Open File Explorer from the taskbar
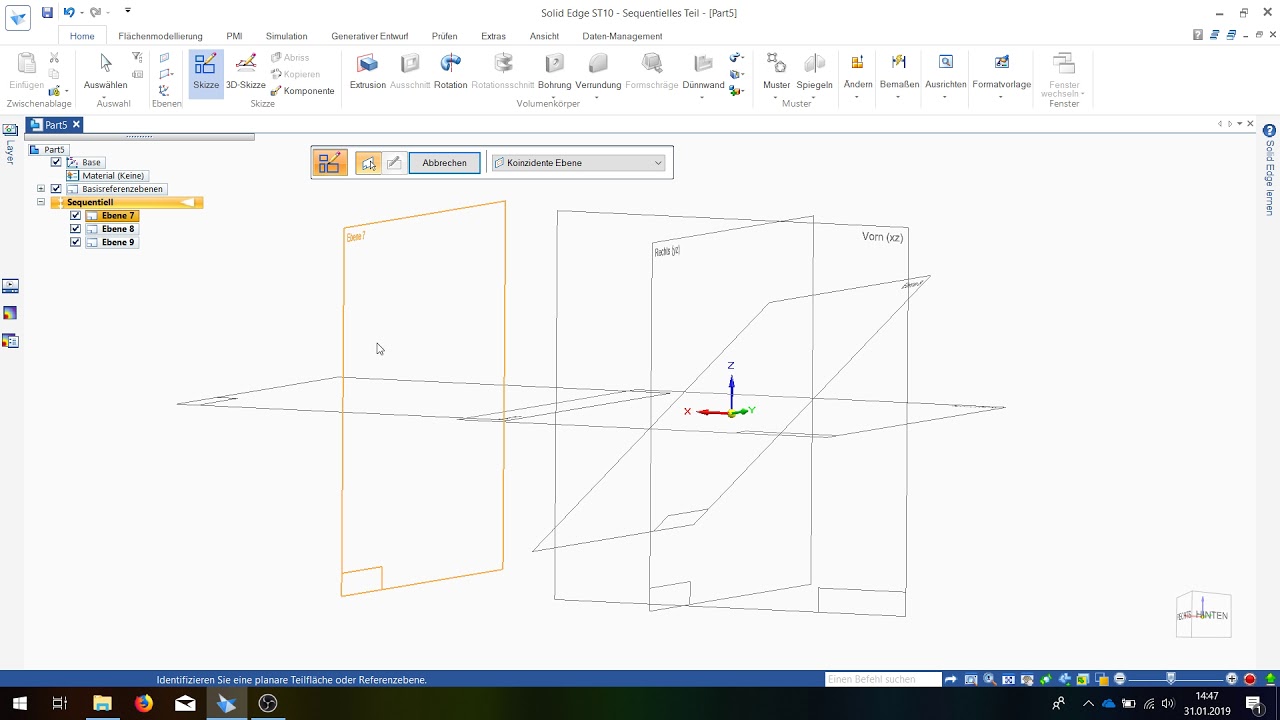This screenshot has height=720, width=1280. pos(102,703)
